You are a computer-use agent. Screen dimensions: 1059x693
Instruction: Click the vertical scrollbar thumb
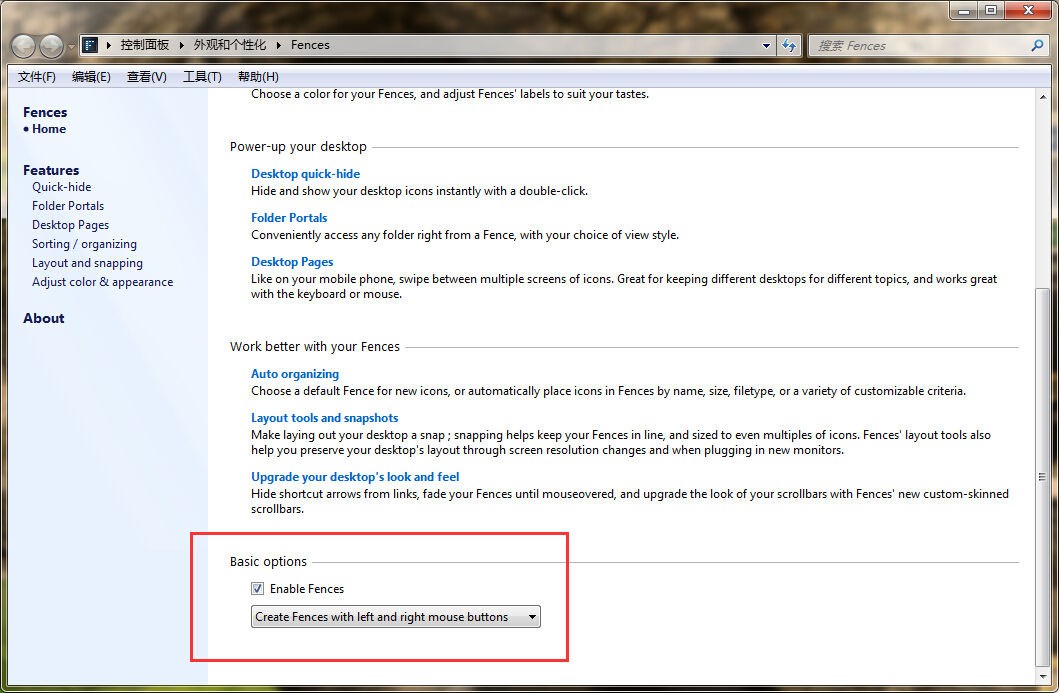(1043, 477)
